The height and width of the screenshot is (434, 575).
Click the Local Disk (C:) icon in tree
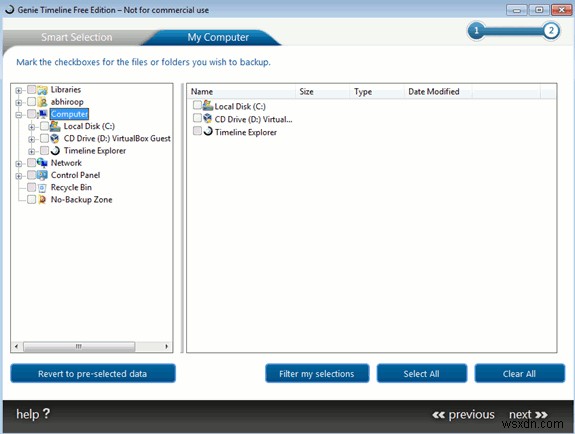55,126
